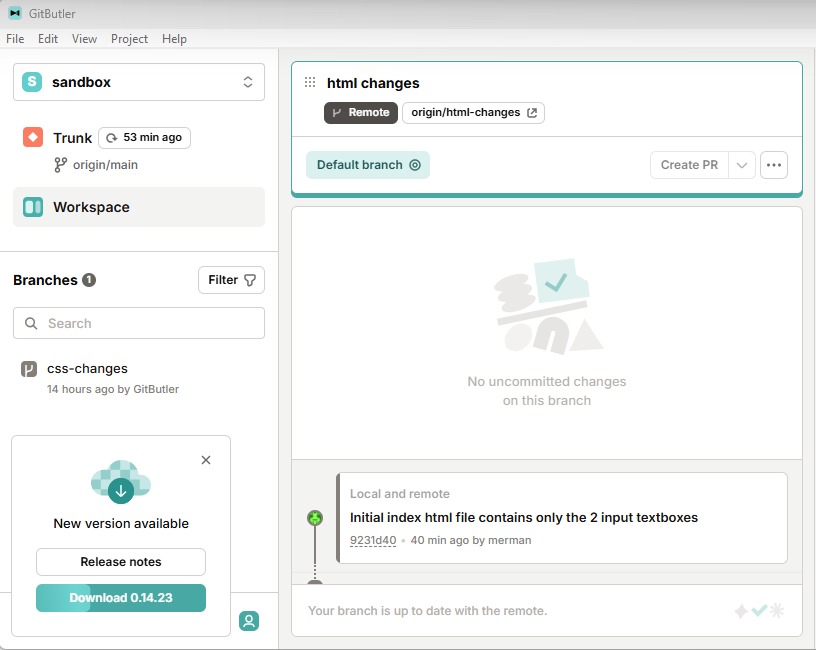The height and width of the screenshot is (650, 816).
Task: Click the Workspace lanes icon
Action: [x=33, y=207]
